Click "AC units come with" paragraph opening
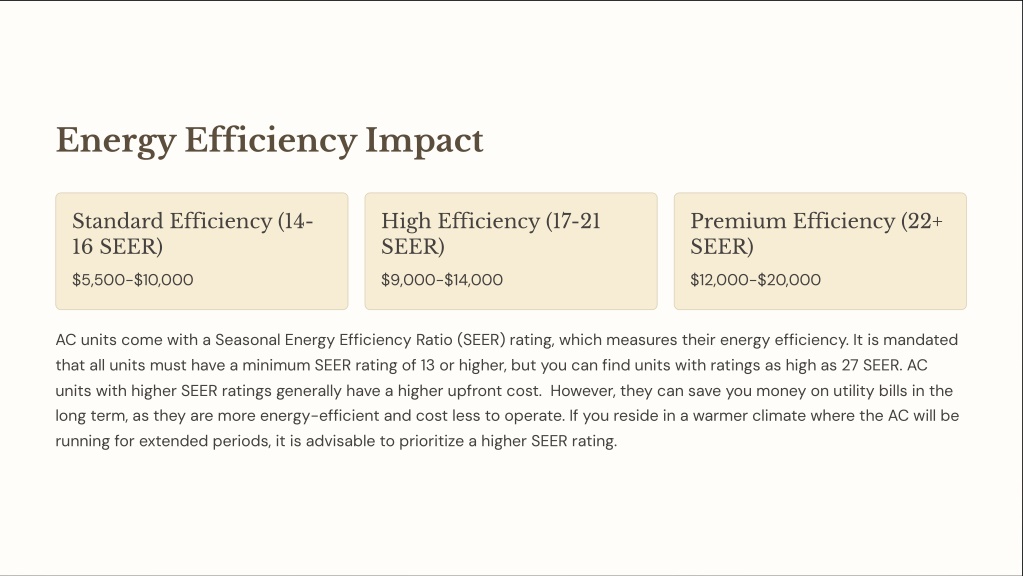This screenshot has height=576, width=1023. click(127, 340)
